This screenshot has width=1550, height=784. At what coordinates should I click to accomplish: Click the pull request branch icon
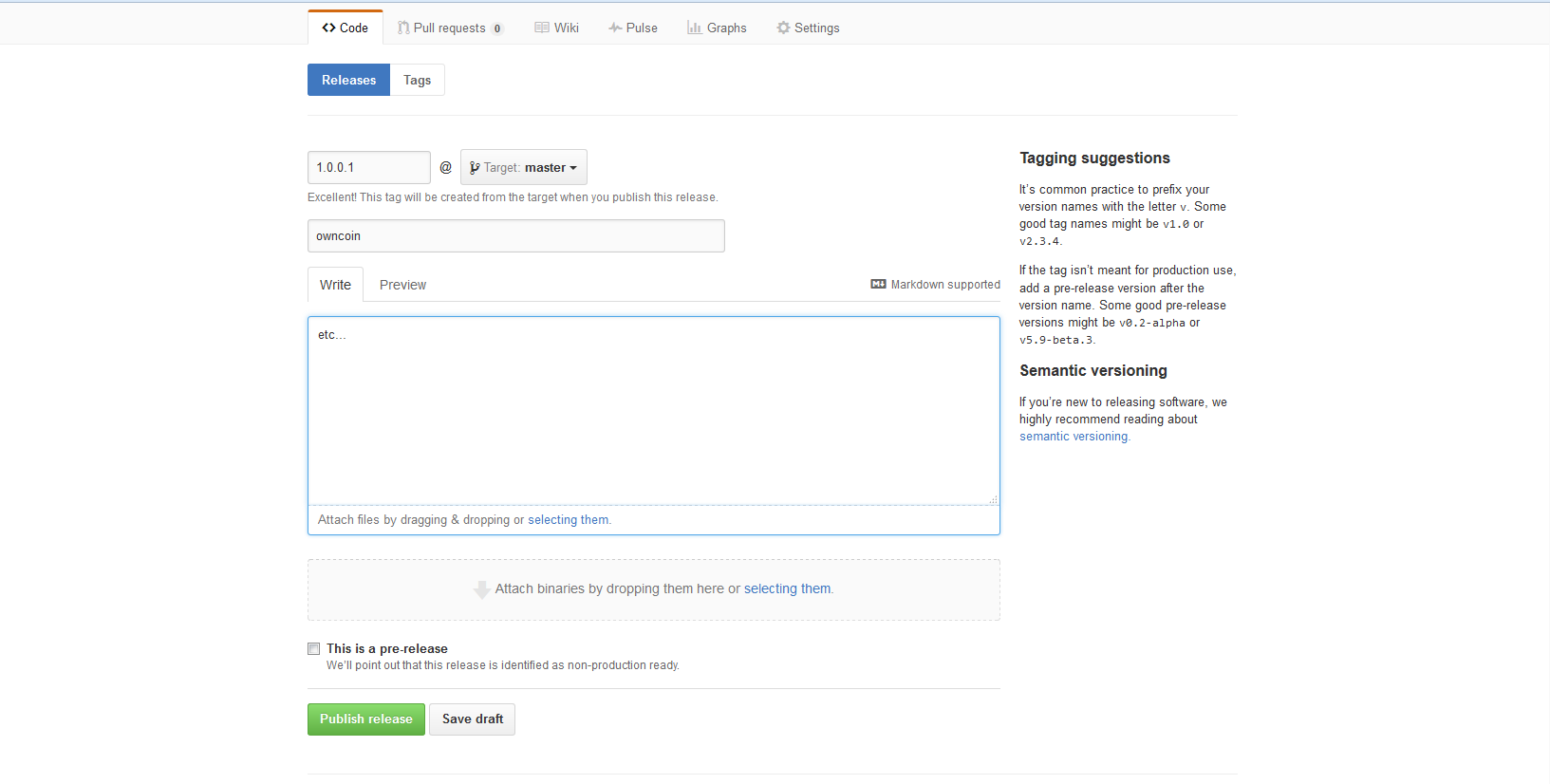[x=403, y=28]
